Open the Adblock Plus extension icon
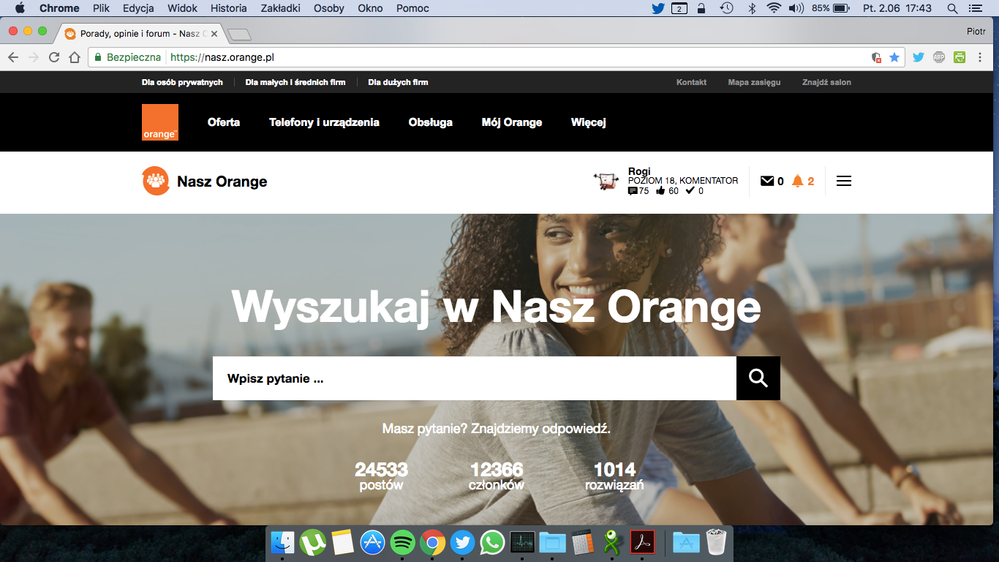The width and height of the screenshot is (999, 562). coord(938,57)
